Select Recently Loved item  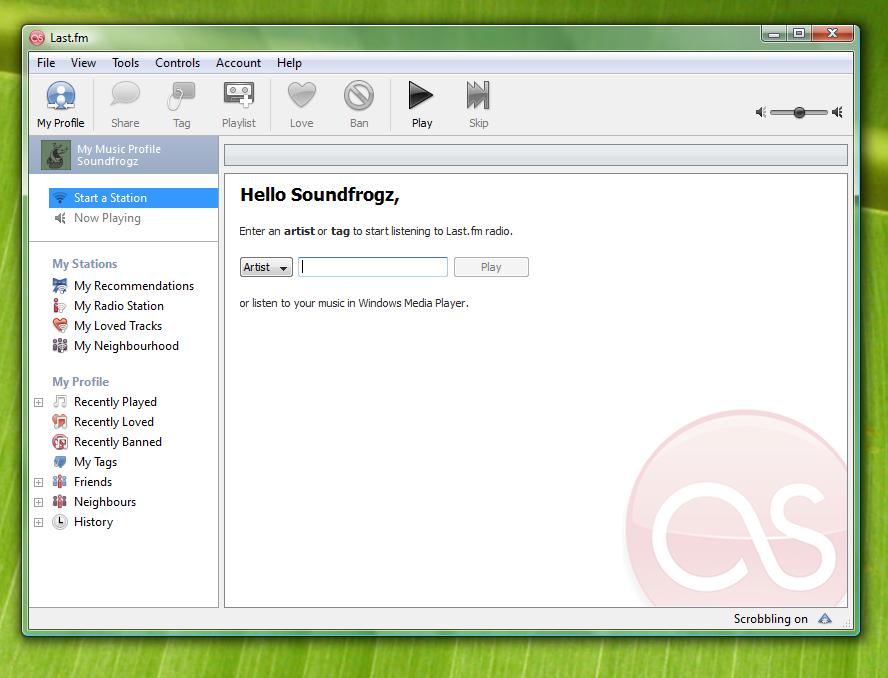(103, 422)
